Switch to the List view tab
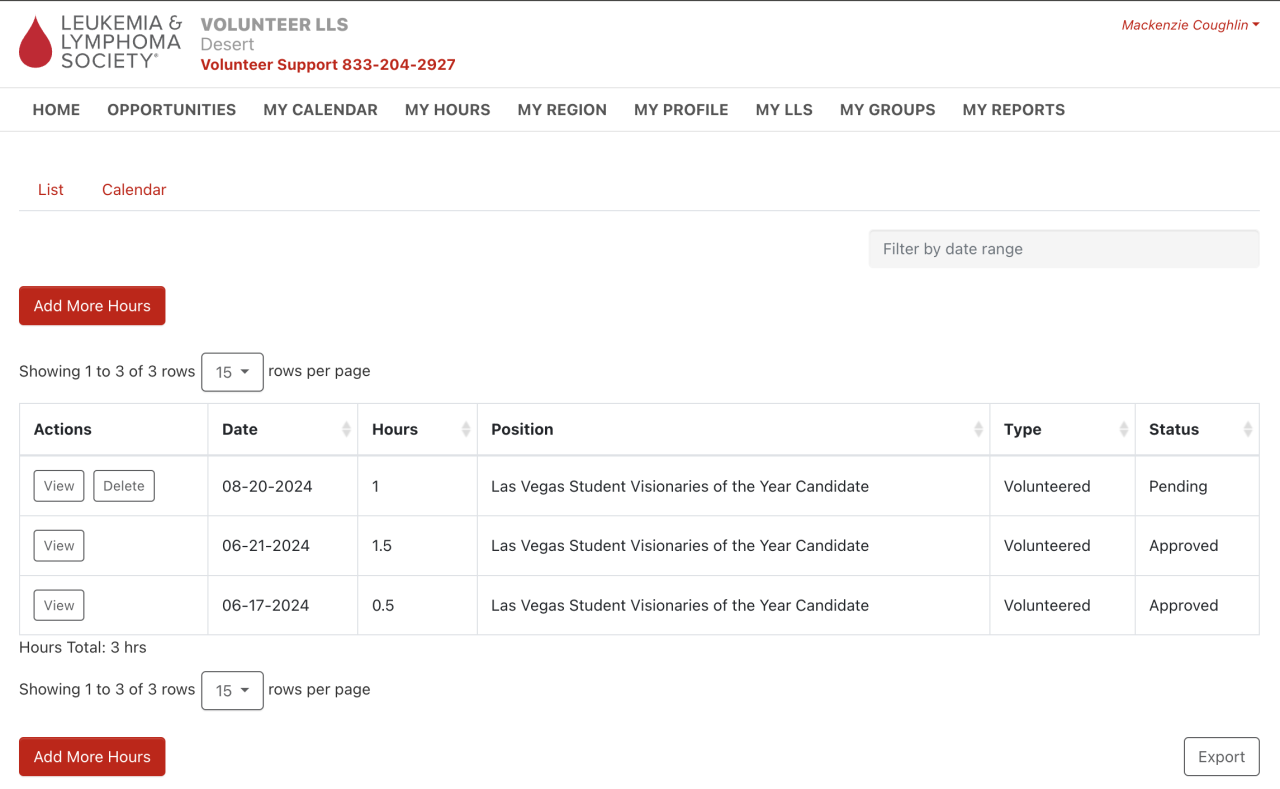The width and height of the screenshot is (1280, 789). click(51, 190)
